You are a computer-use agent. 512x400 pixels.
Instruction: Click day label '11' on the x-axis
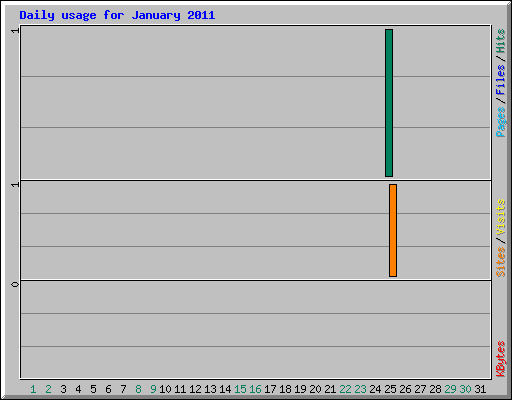click(180, 389)
